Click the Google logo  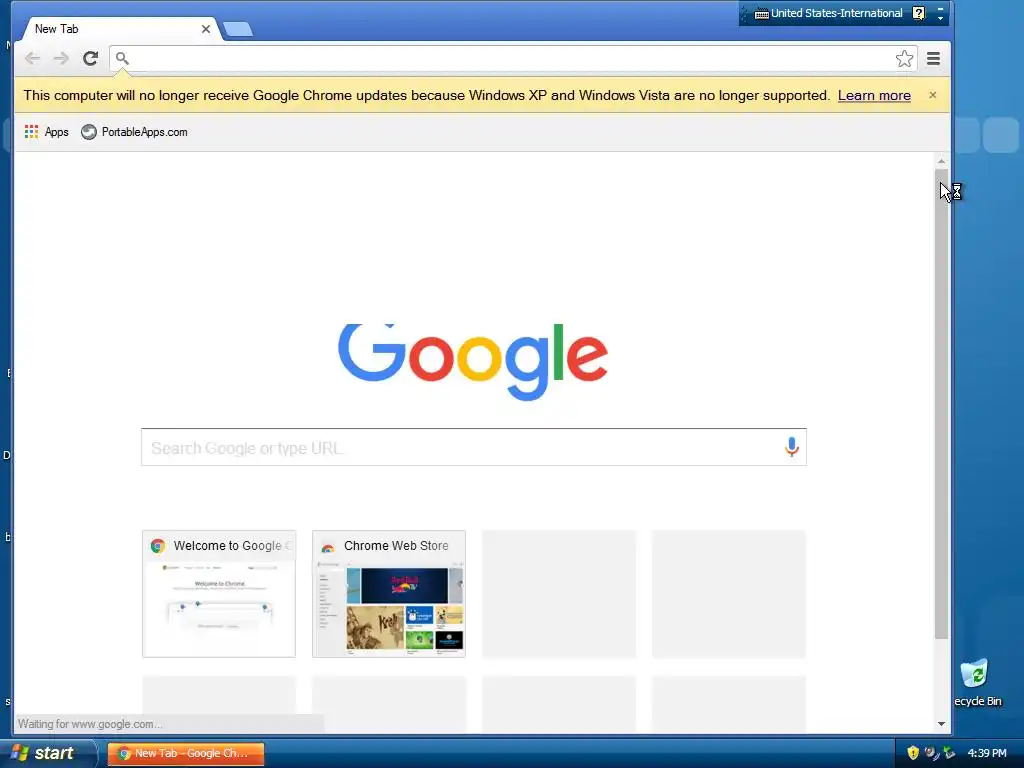(473, 361)
